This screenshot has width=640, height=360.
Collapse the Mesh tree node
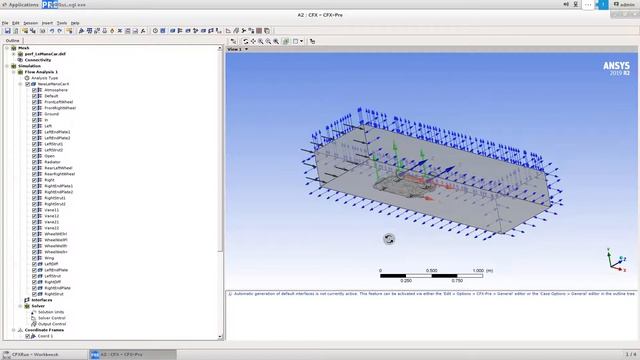pos(7,48)
